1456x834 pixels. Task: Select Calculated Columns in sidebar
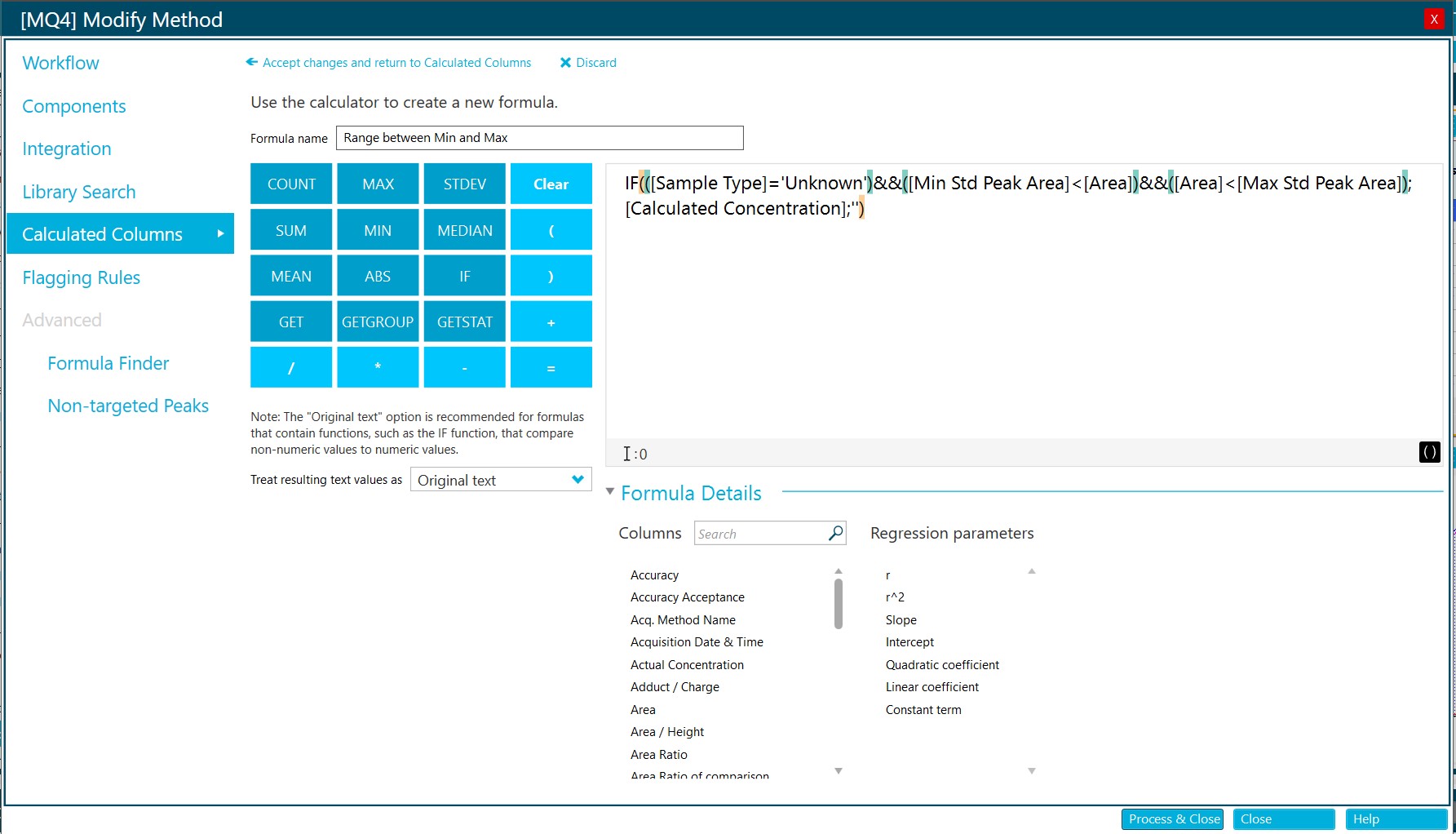pyautogui.click(x=120, y=234)
